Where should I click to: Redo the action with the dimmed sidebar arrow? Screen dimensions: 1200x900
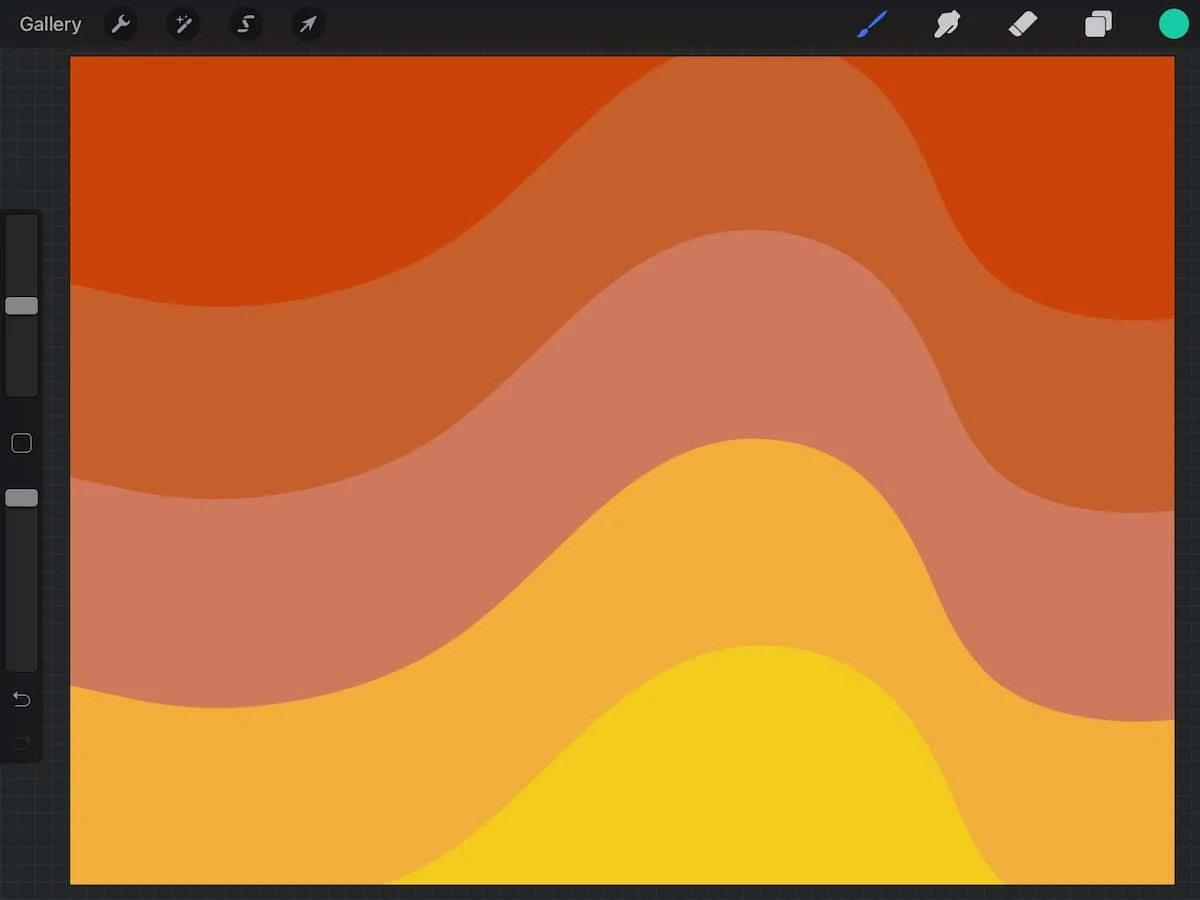[x=21, y=742]
